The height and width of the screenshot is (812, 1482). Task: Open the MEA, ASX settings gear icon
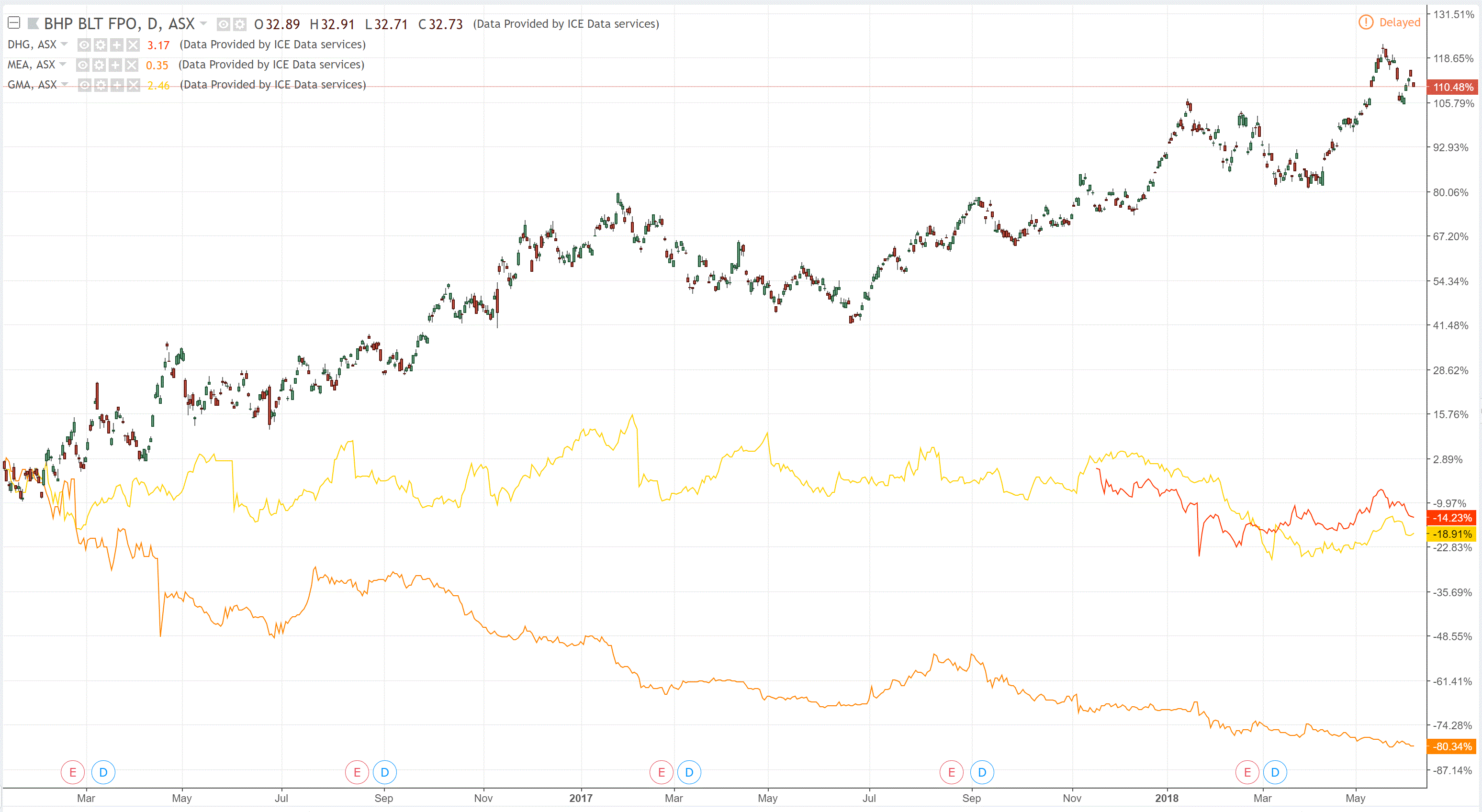tap(99, 65)
